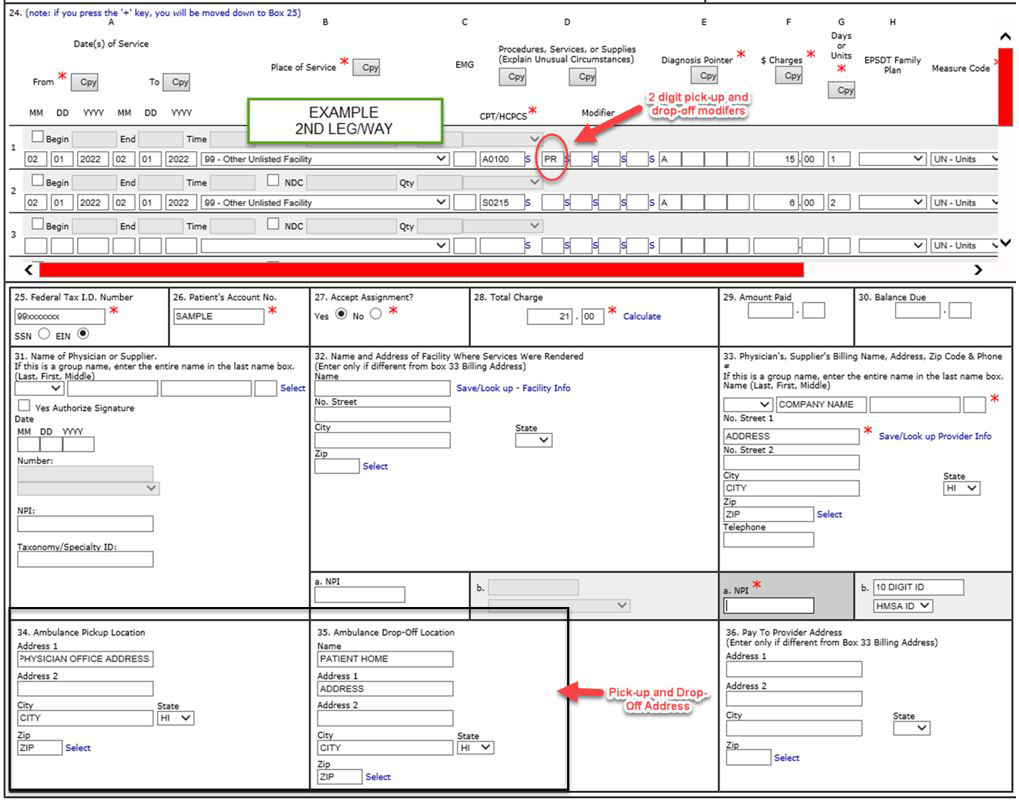Open EPSDT Family Plan dropdown on line 1
The width and height of the screenshot is (1019, 802).
pyautogui.click(x=892, y=159)
